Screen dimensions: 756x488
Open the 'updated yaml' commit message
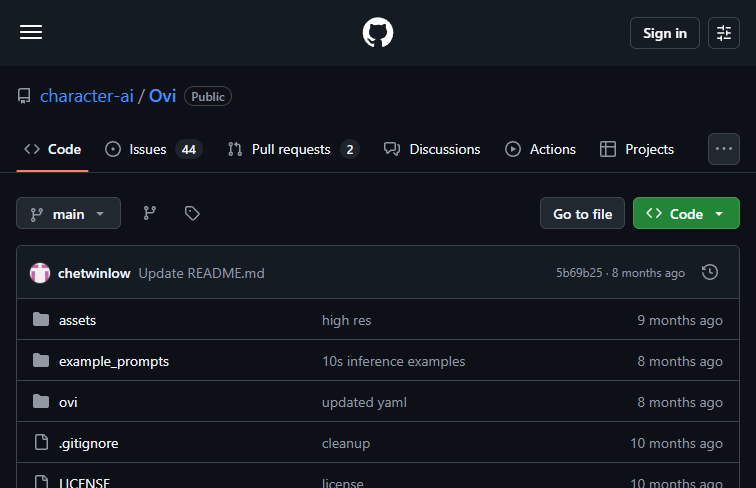point(364,402)
